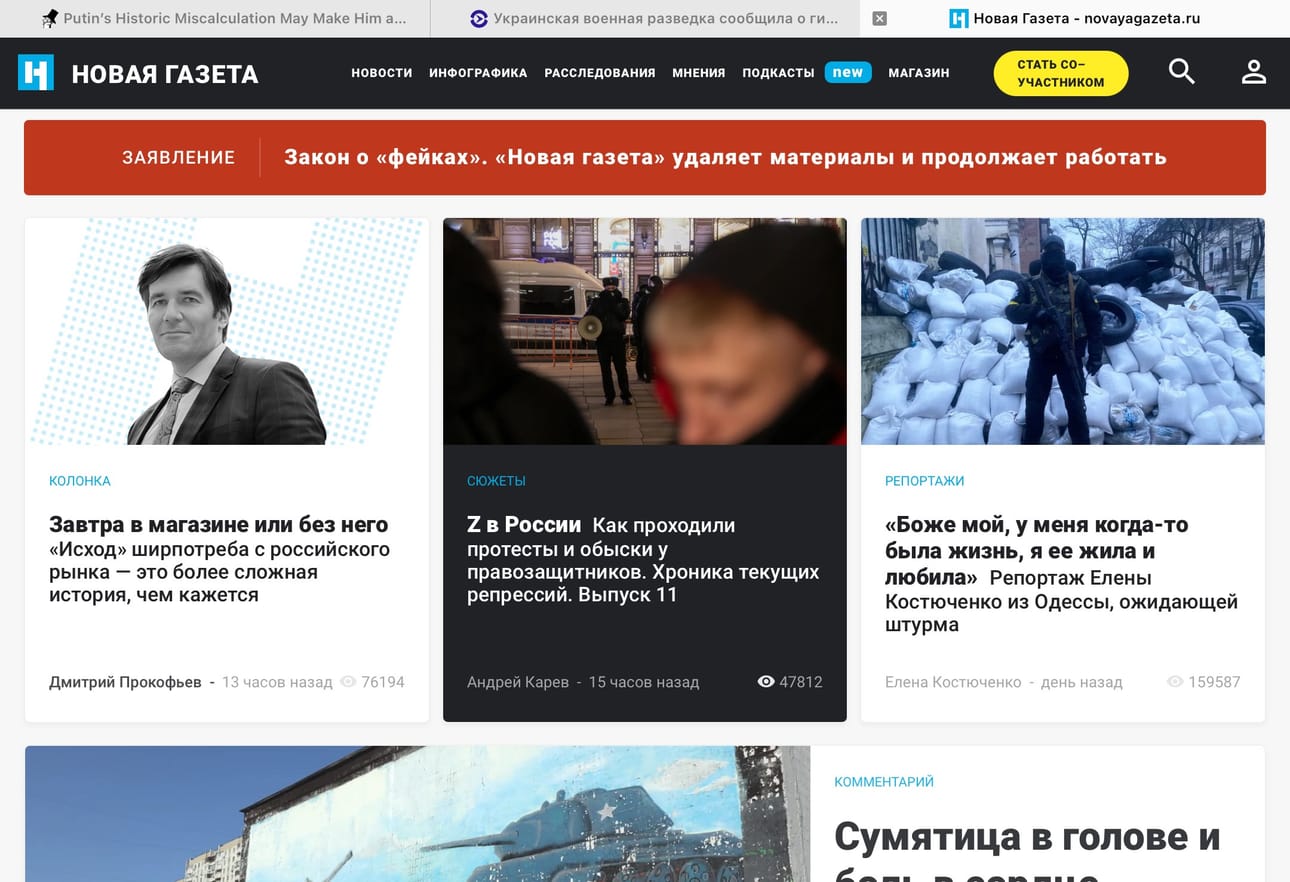Select Мнения from the top navigation

click(698, 73)
